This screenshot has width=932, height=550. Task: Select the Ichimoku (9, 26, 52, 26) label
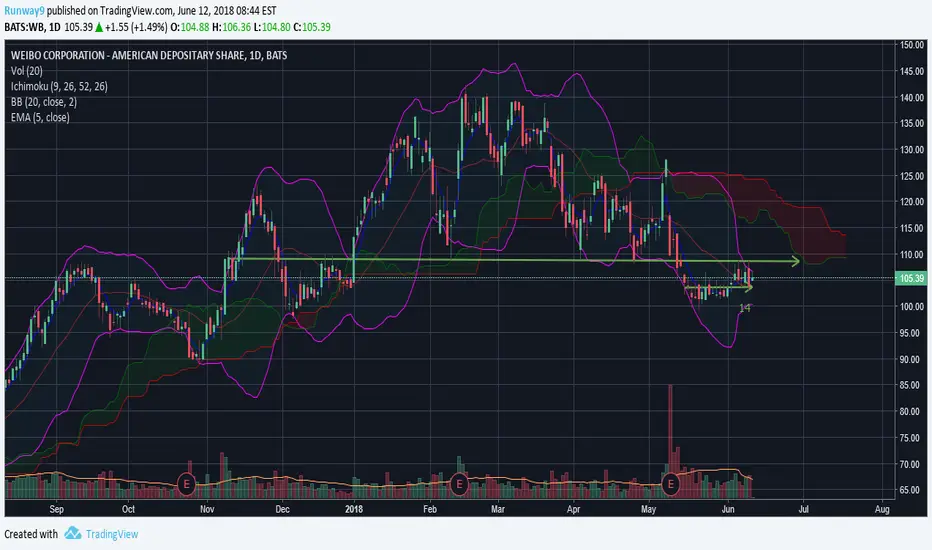59,86
